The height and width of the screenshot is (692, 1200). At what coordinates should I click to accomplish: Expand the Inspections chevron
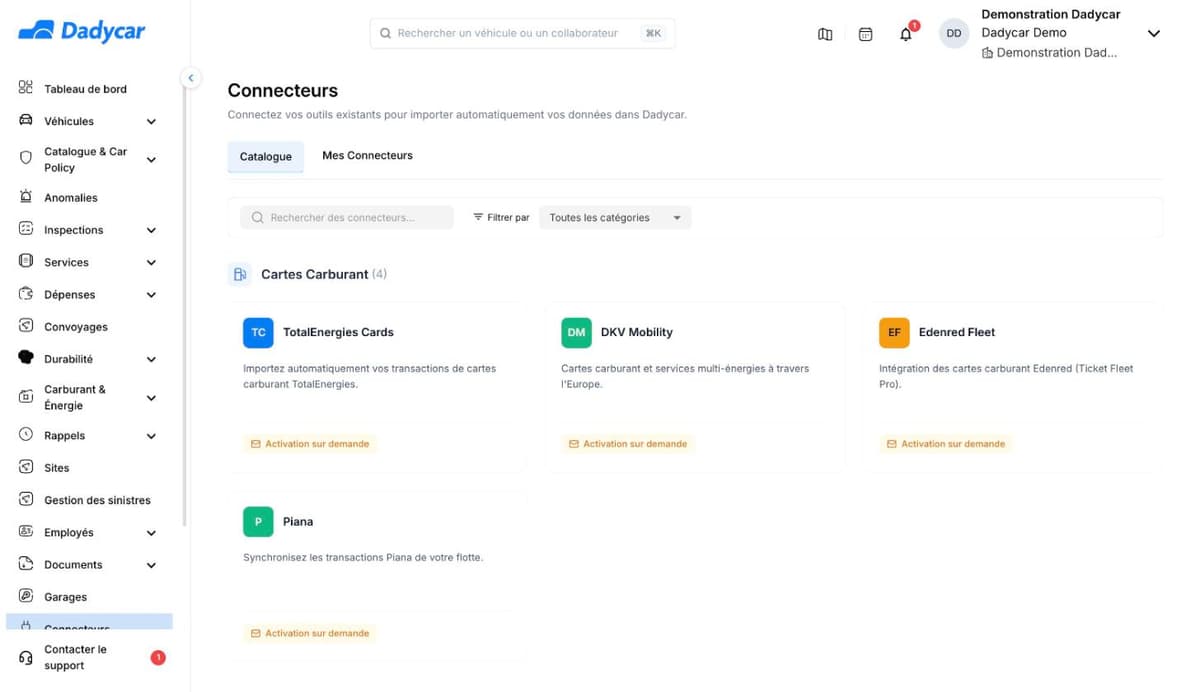point(151,230)
